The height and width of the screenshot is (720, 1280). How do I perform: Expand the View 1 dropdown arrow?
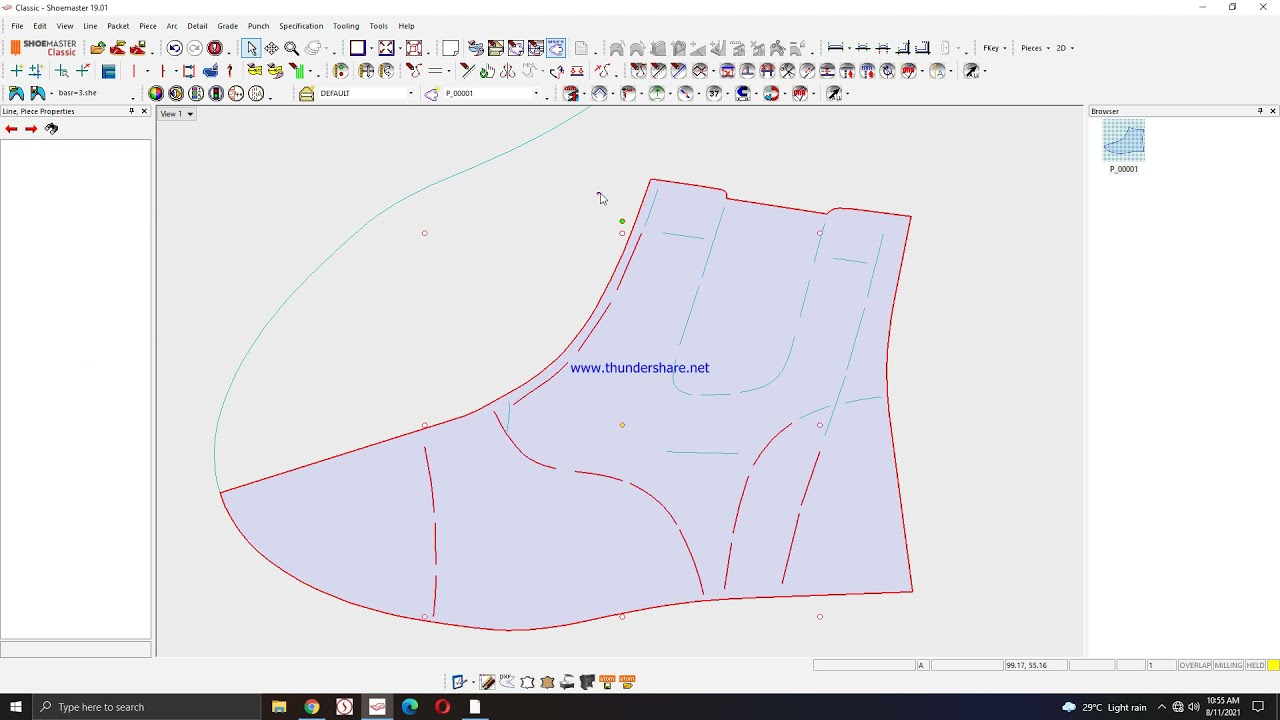(190, 114)
